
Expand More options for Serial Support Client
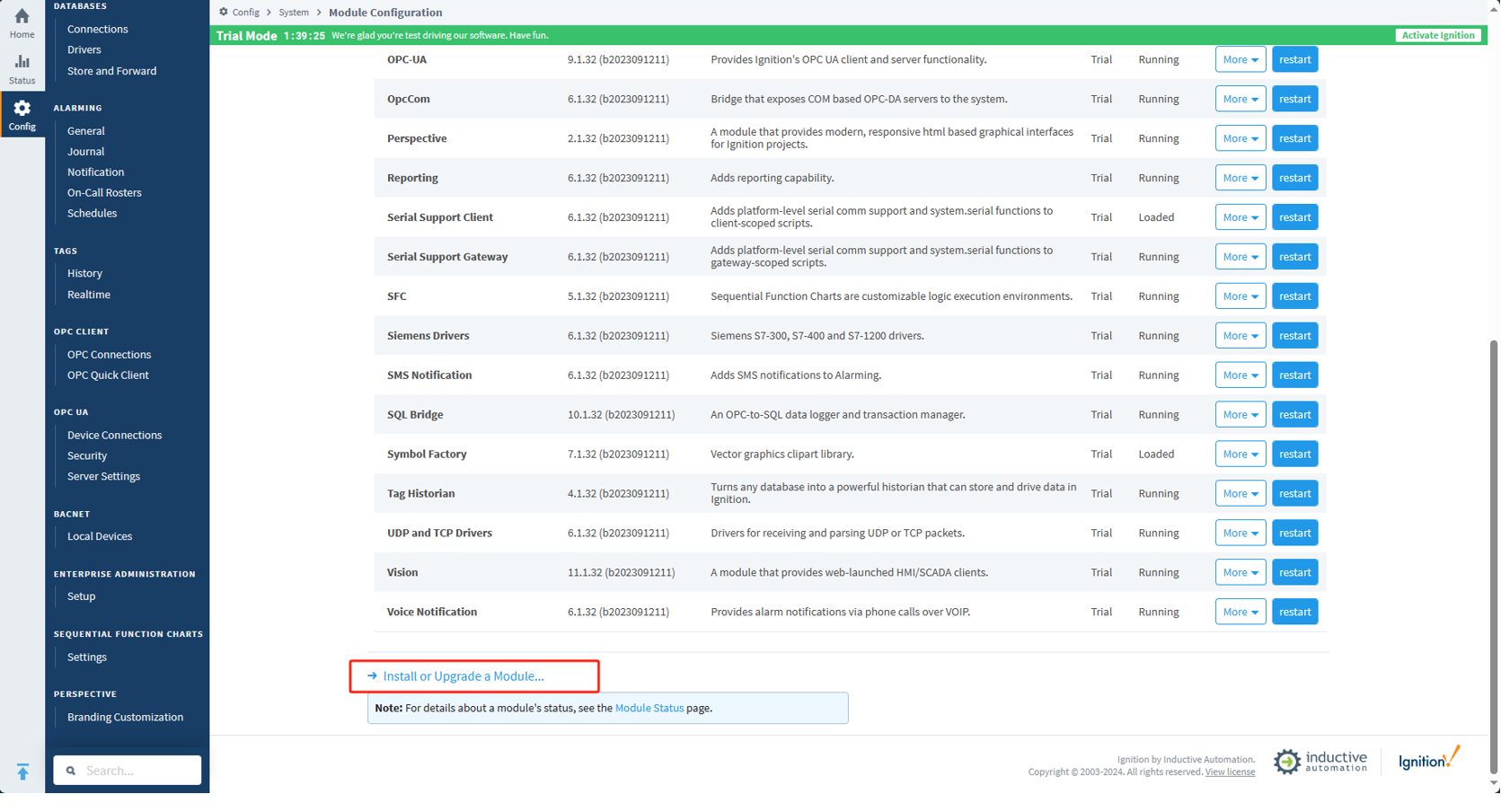pyautogui.click(x=1240, y=217)
